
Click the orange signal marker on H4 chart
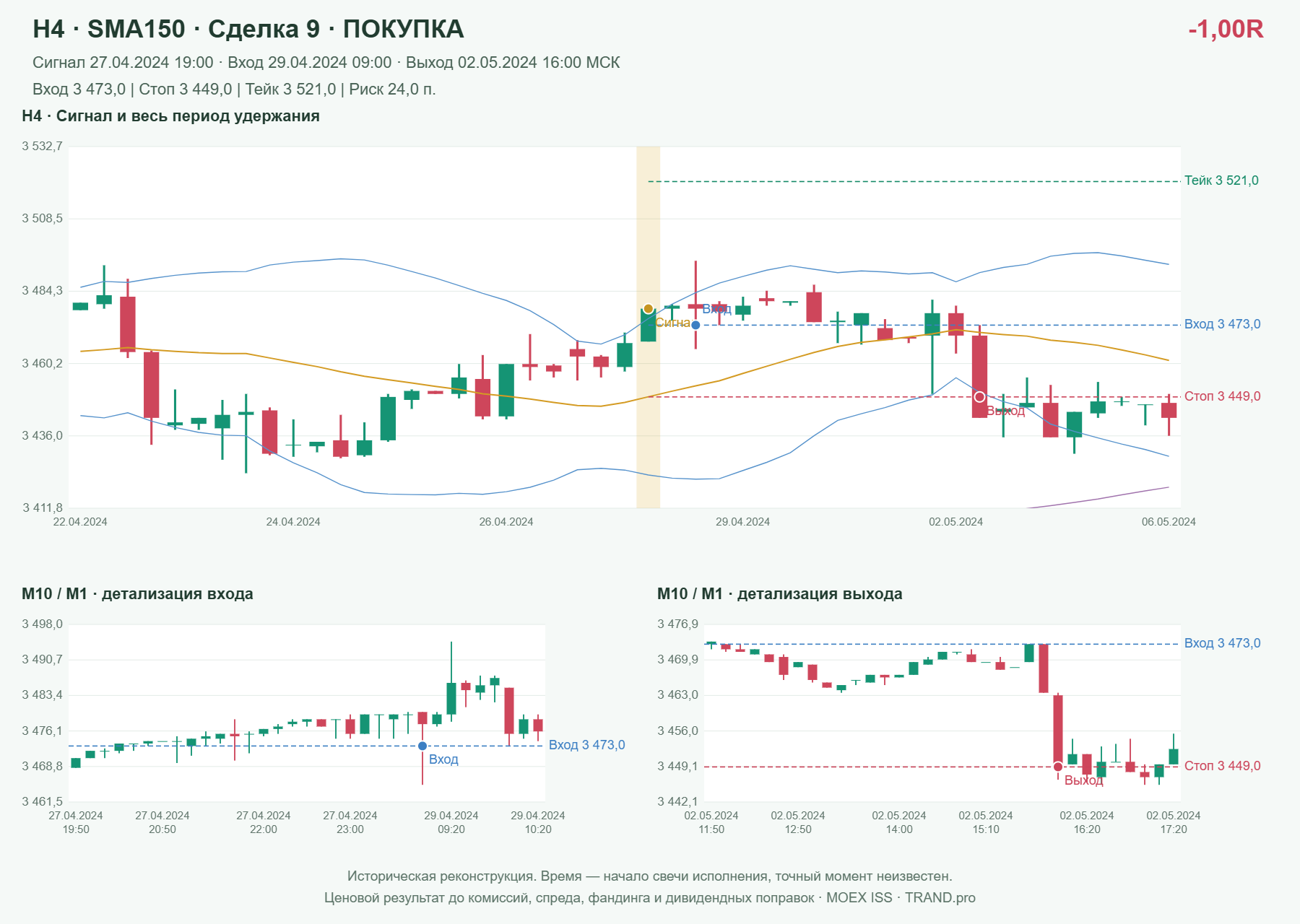coord(648,309)
